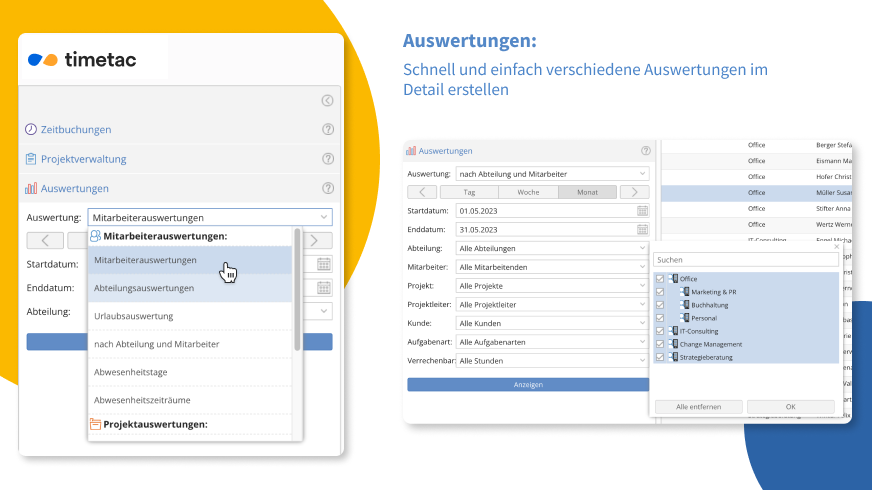Open the Startdatum calendar picker in left panel
The width and height of the screenshot is (872, 490).
pyautogui.click(x=324, y=264)
